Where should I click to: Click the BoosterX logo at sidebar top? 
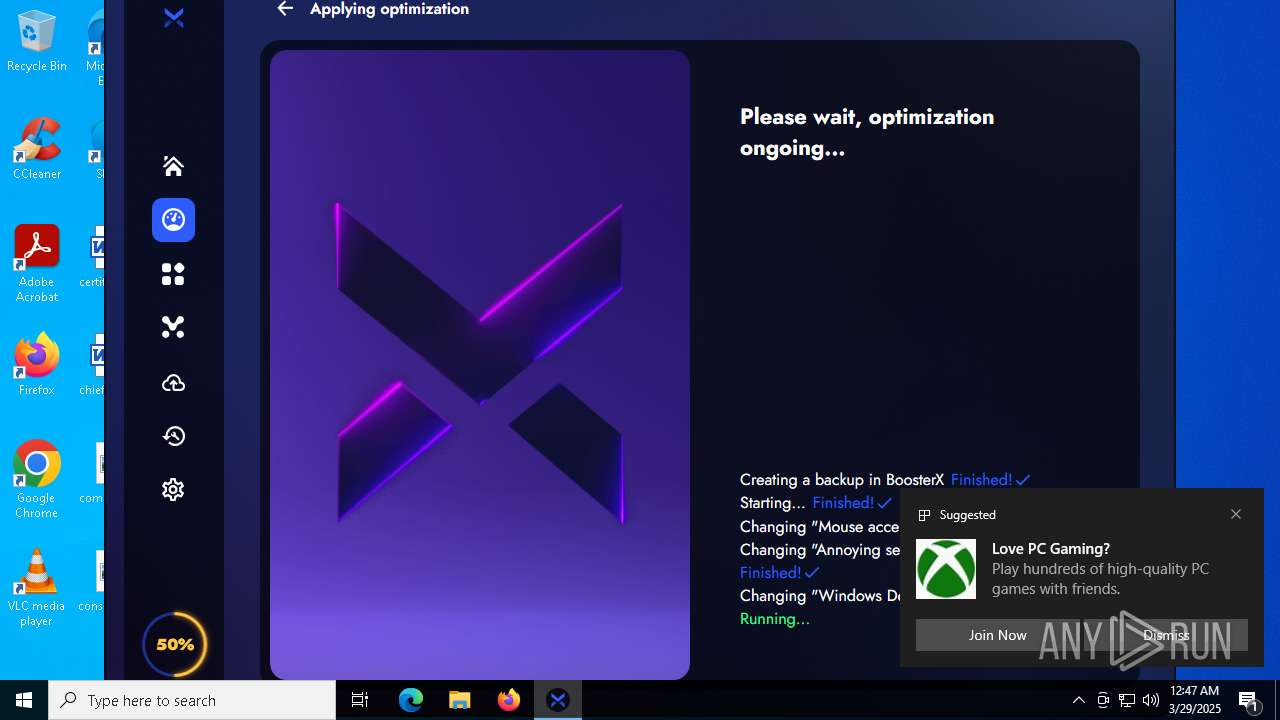tap(173, 18)
